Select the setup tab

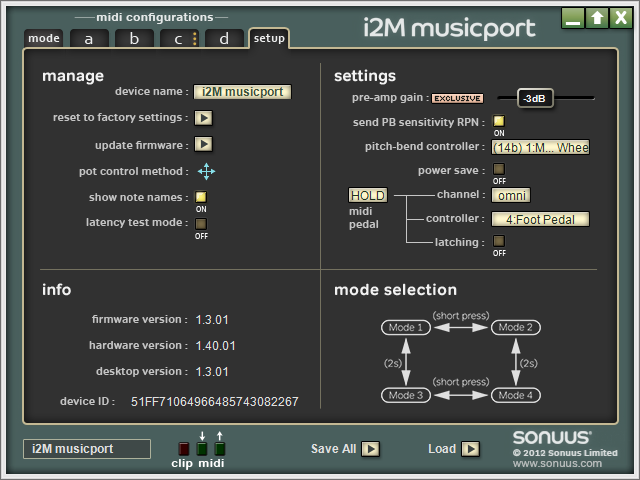(x=269, y=38)
